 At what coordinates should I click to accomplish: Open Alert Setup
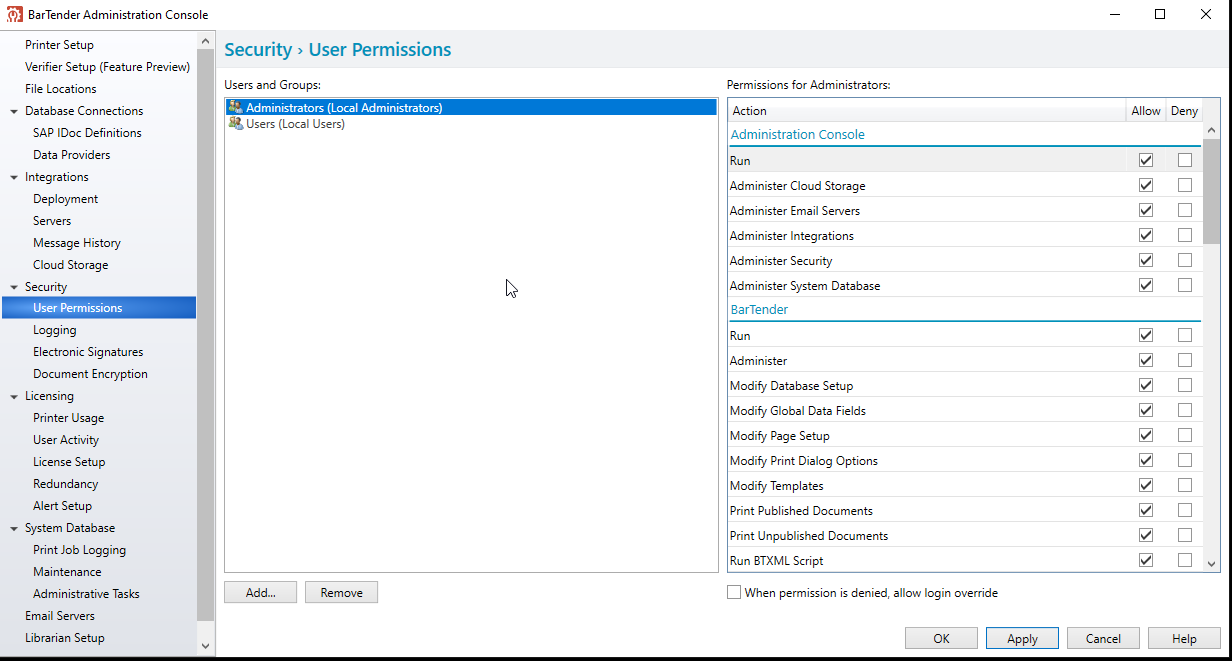(62, 506)
